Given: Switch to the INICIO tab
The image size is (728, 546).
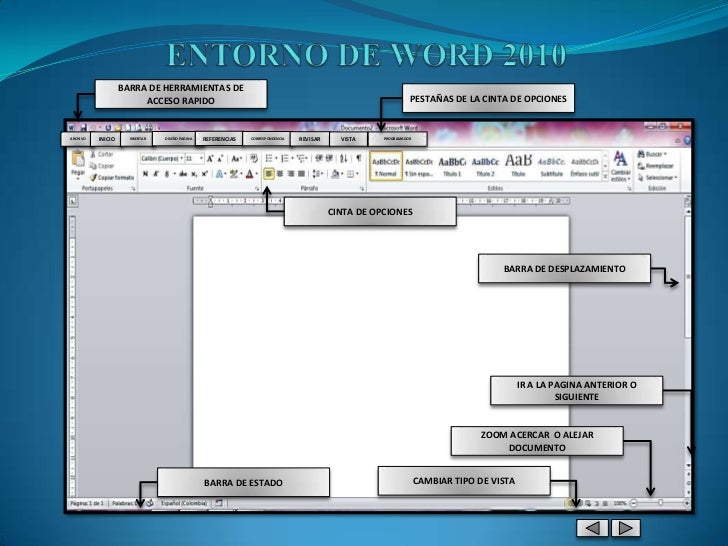Looking at the screenshot, I should (x=106, y=139).
